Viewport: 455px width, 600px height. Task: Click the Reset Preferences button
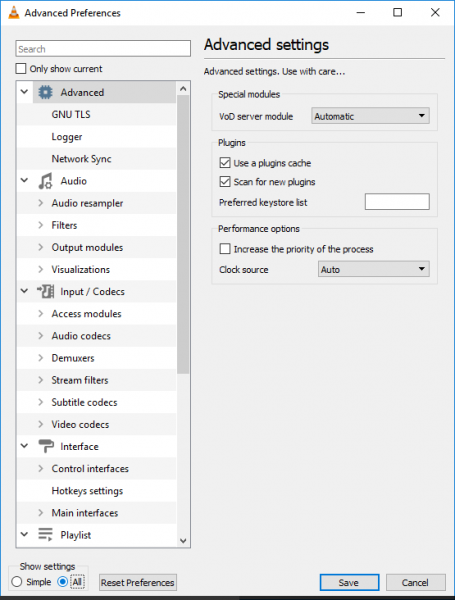(138, 582)
